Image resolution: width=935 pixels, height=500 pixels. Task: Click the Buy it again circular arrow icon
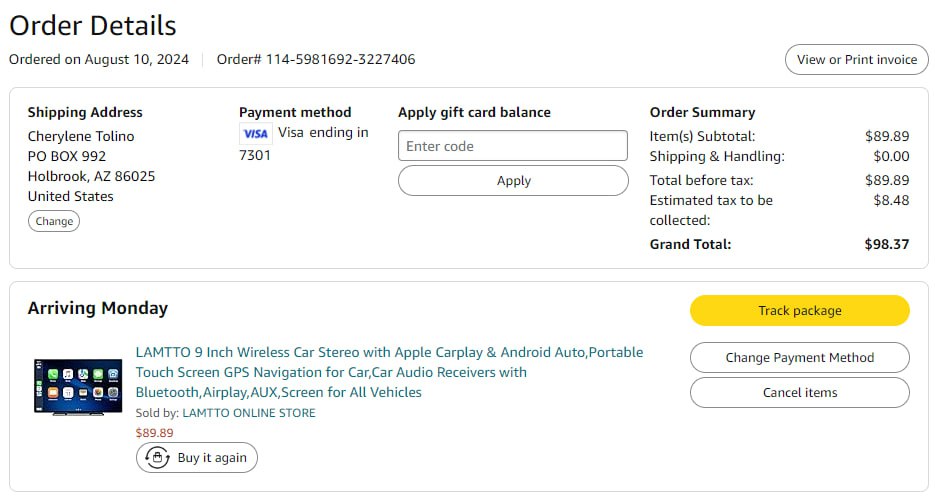coord(157,458)
